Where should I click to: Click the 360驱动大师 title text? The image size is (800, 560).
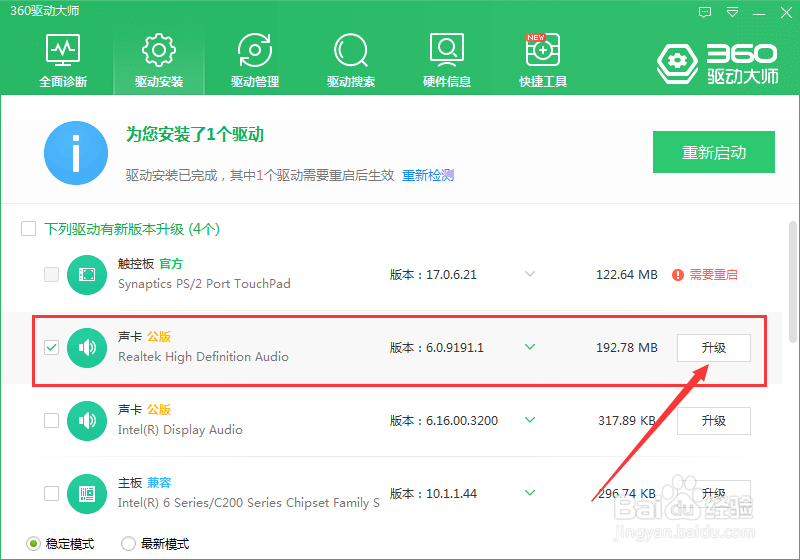click(45, 11)
